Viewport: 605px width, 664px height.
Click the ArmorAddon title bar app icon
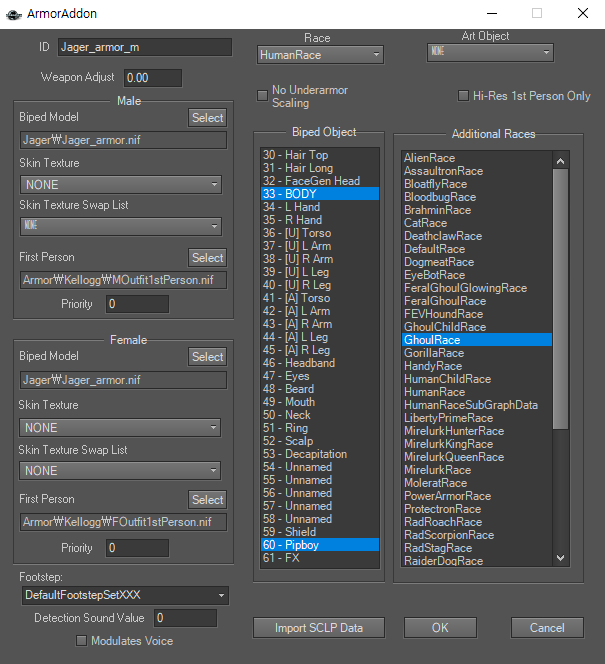(14, 14)
